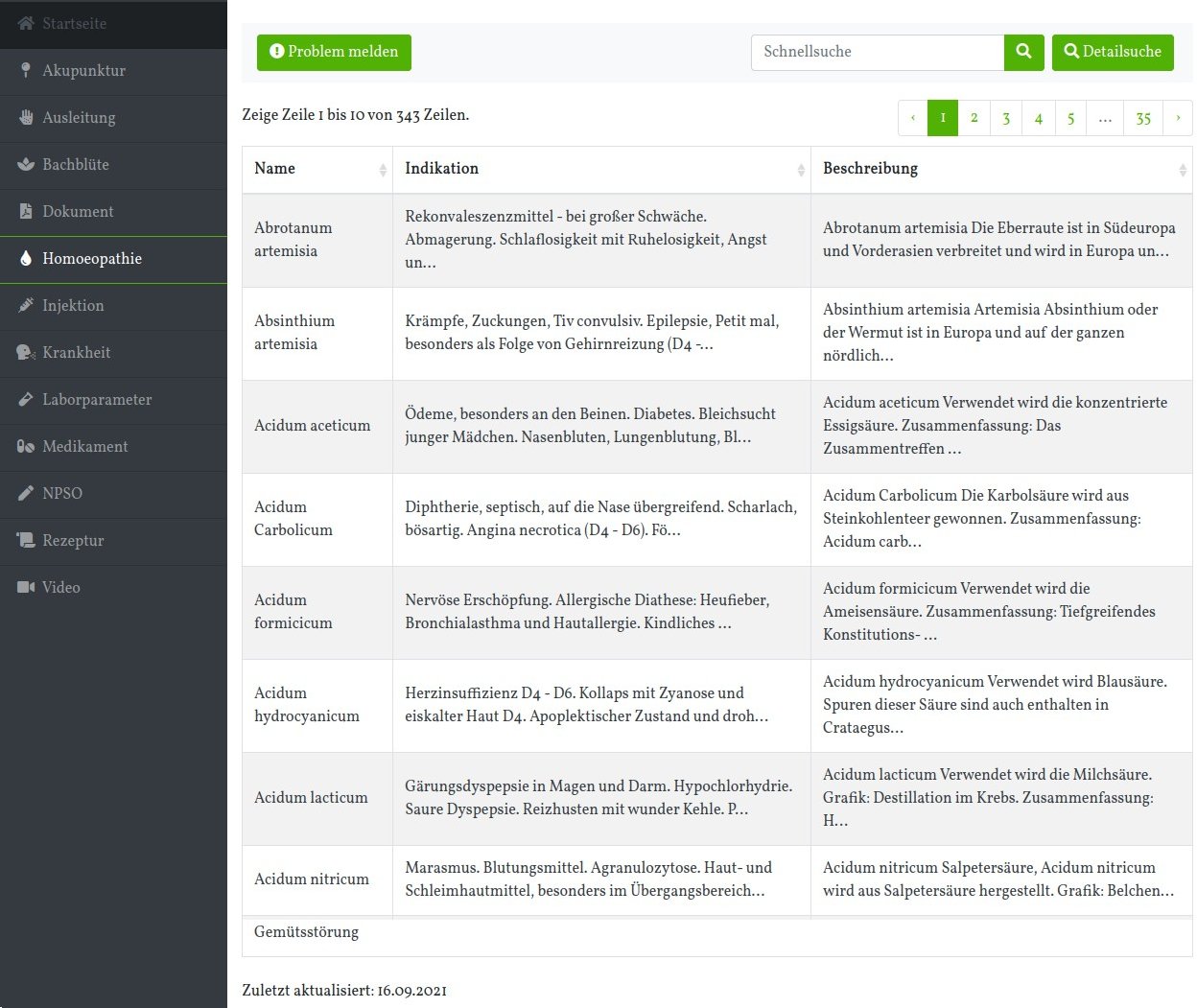Report an issue via Problem melden
Image resolution: width=1197 pixels, height=1008 pixels.
point(334,52)
